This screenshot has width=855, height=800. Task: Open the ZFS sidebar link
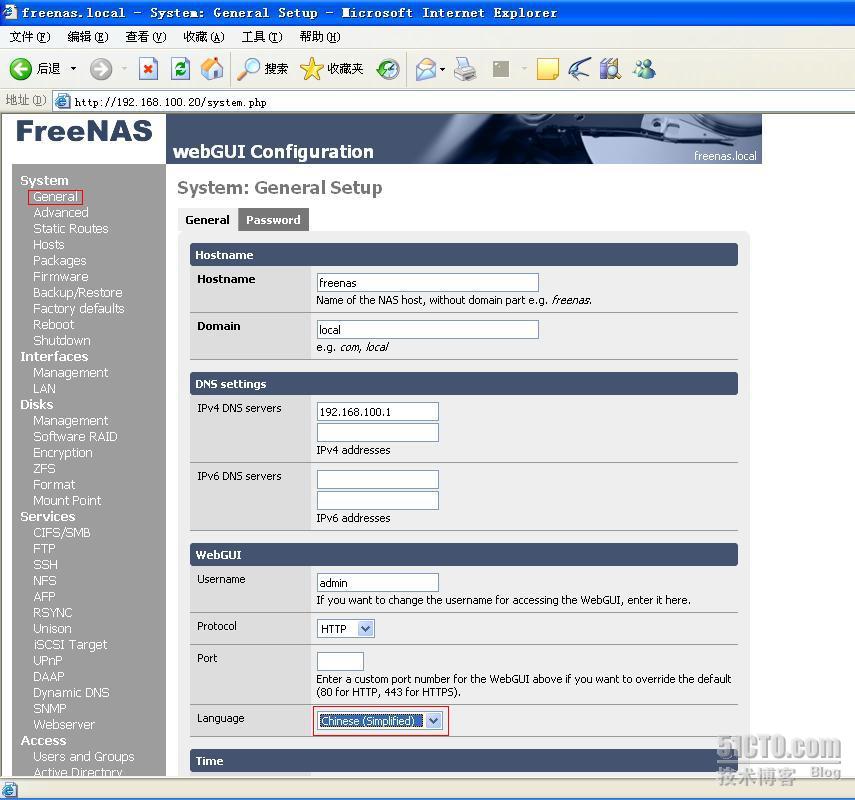click(44, 468)
